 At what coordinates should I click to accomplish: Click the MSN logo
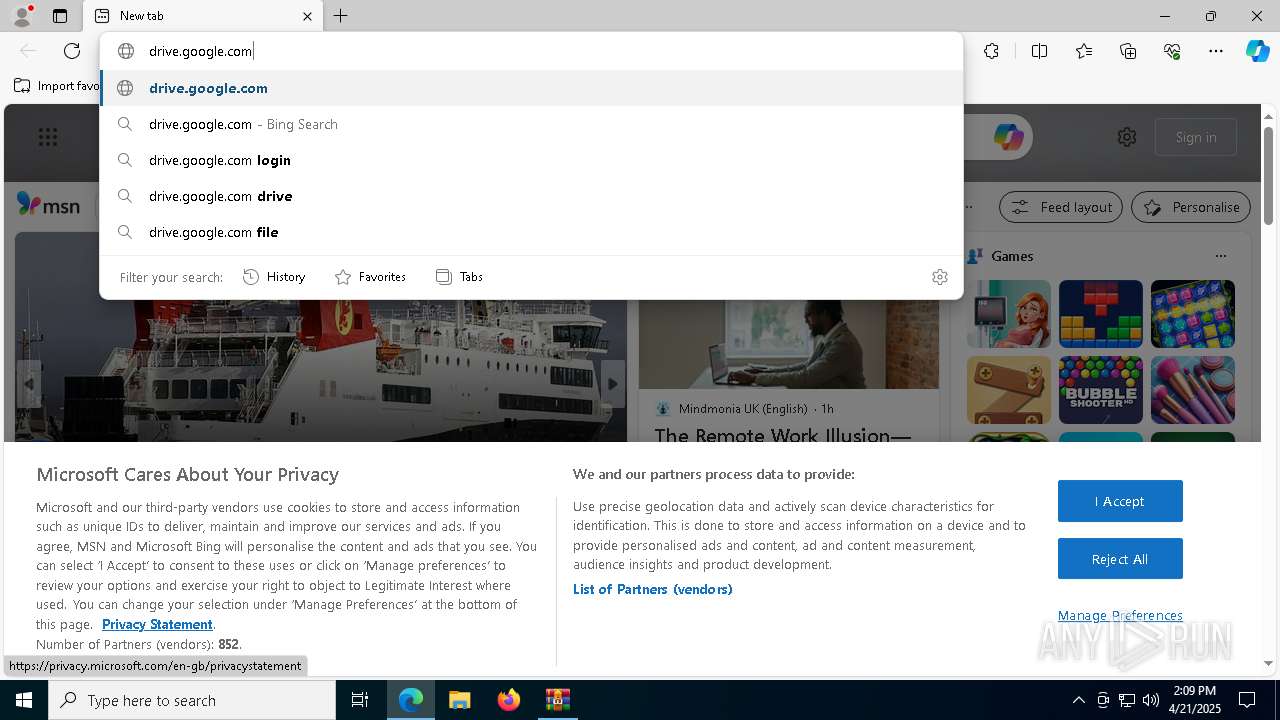tap(48, 205)
